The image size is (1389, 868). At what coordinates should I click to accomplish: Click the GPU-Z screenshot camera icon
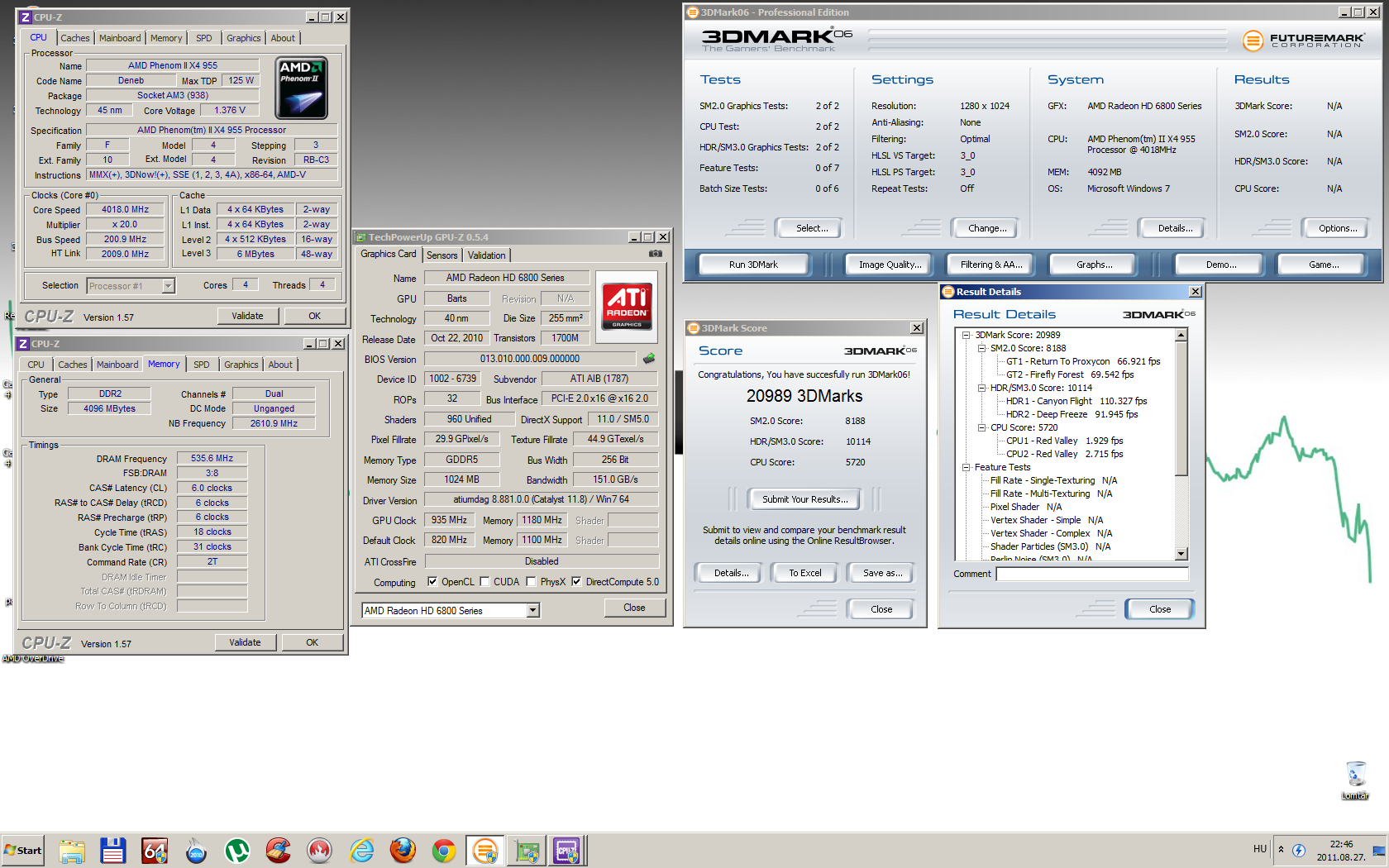tap(655, 254)
